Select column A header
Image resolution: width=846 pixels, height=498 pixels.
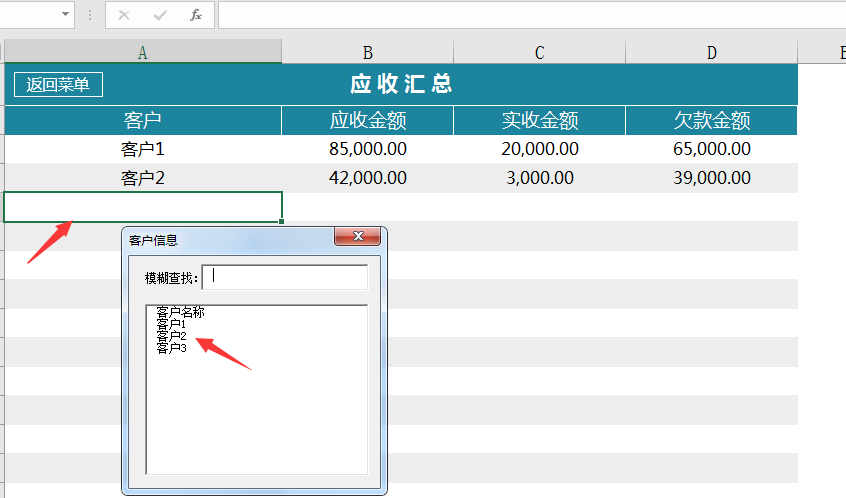[x=143, y=52]
